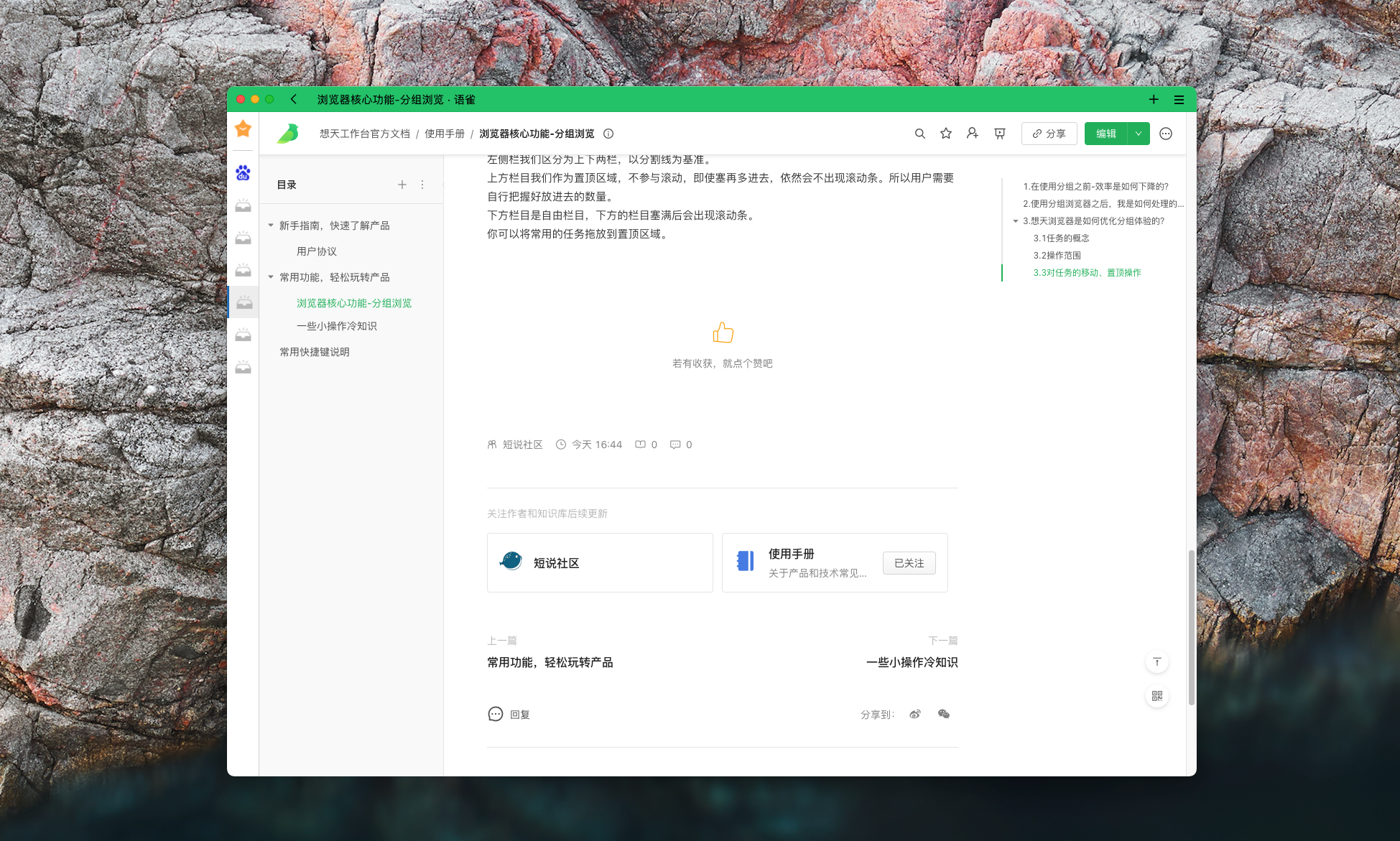Viewport: 1400px width, 841px height.
Task: Click the add collaborator person icon
Action: coord(973,134)
